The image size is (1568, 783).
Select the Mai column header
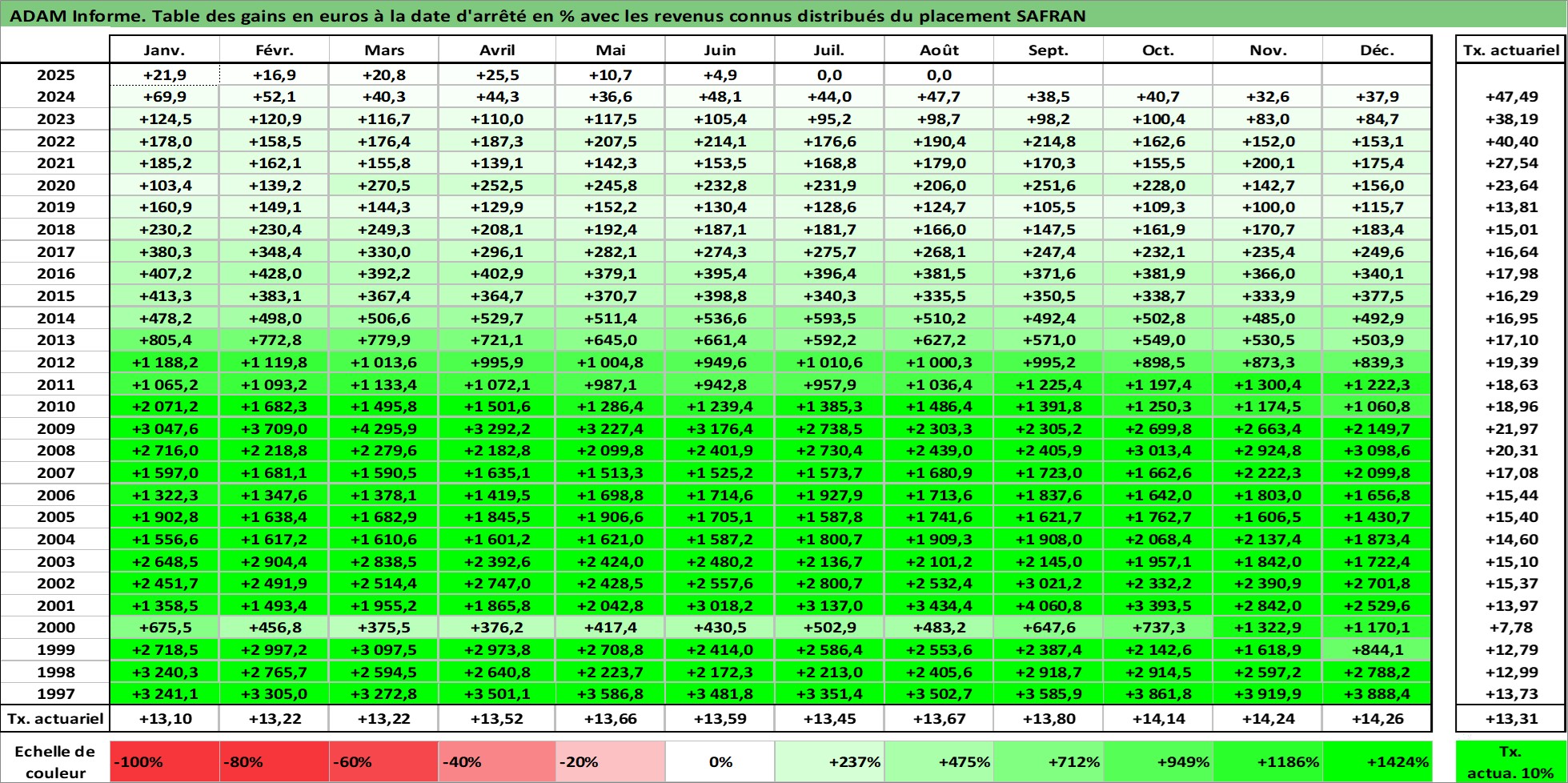[611, 50]
